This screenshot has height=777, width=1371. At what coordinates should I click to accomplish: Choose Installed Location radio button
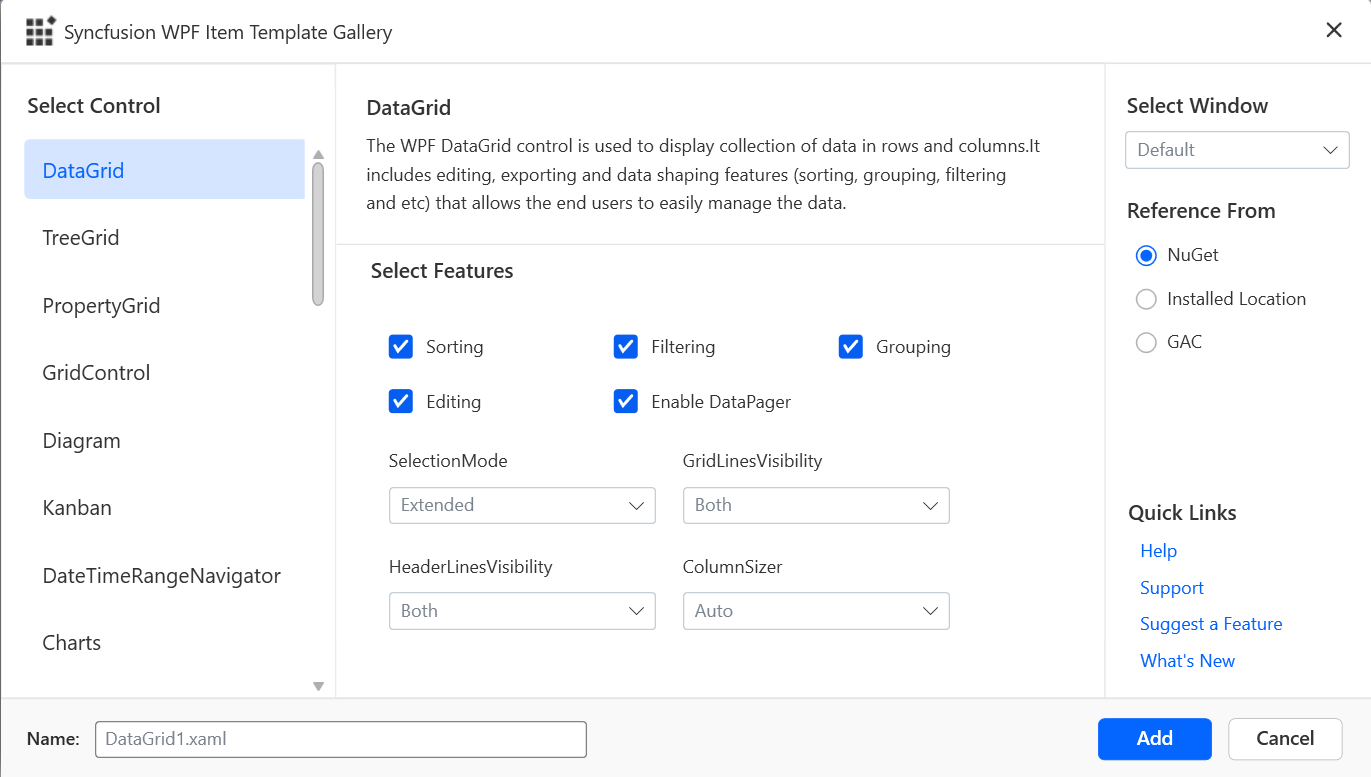(x=1146, y=299)
